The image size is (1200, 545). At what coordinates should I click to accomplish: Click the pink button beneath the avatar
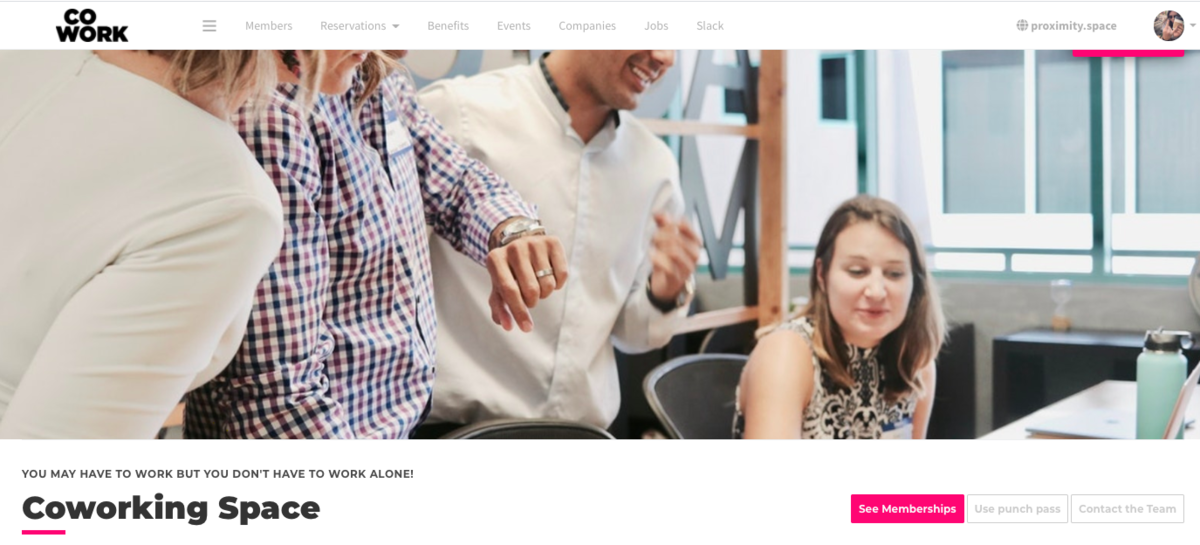(x=1128, y=51)
